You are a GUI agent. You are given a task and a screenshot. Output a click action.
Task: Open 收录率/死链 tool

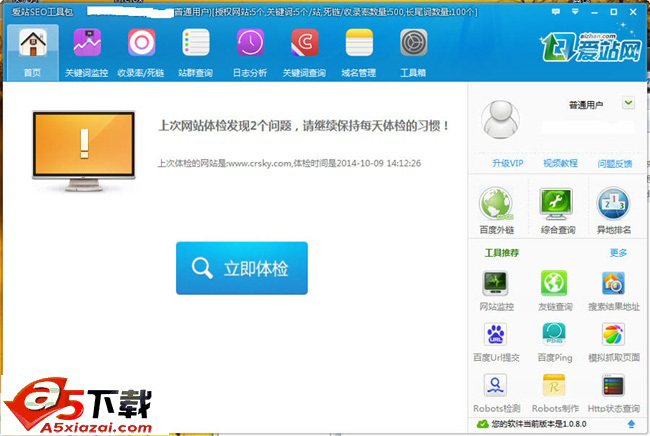[141, 53]
